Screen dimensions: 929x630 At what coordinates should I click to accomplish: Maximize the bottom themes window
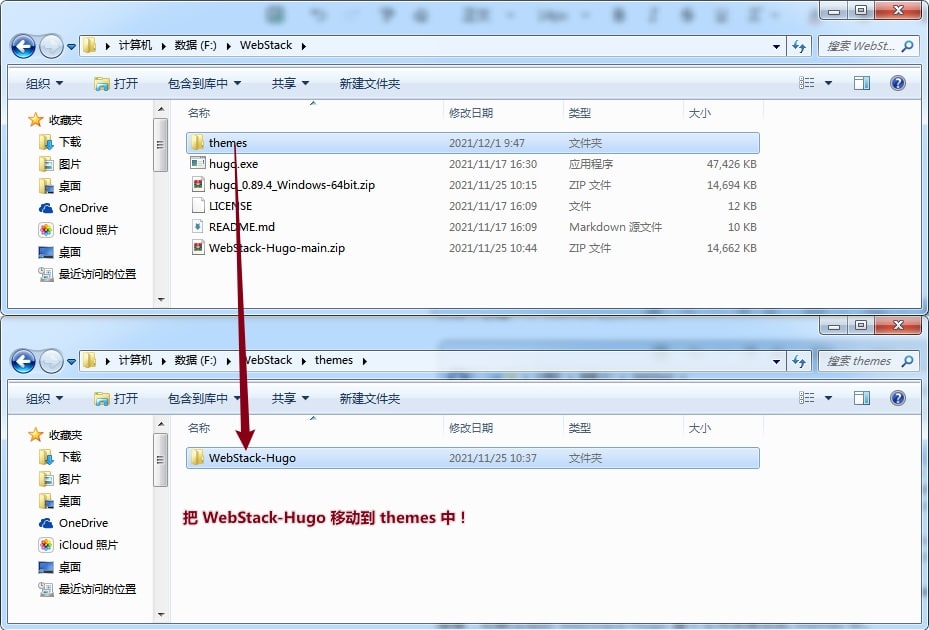coord(861,325)
